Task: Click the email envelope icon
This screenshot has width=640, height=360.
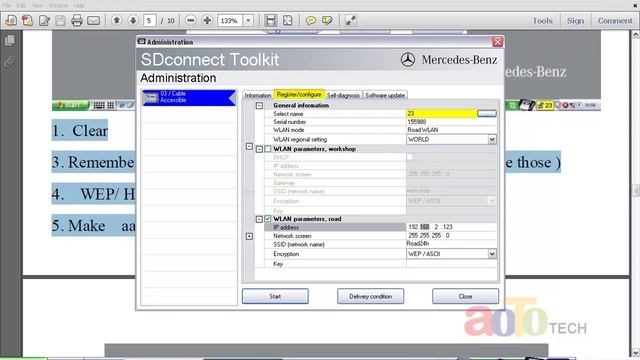Action: (93, 20)
